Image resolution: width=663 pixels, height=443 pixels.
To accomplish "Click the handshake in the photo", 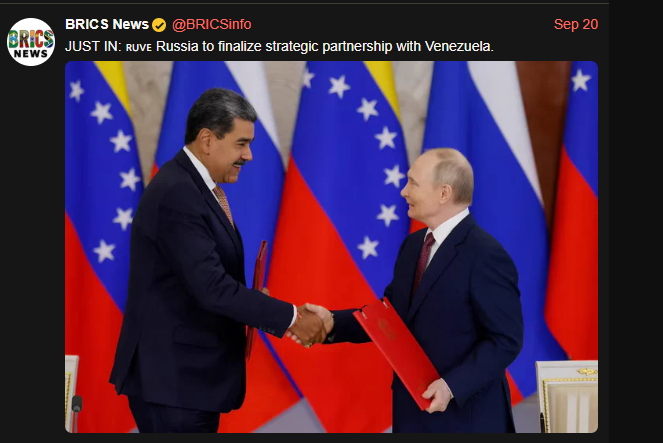I will tap(312, 324).
